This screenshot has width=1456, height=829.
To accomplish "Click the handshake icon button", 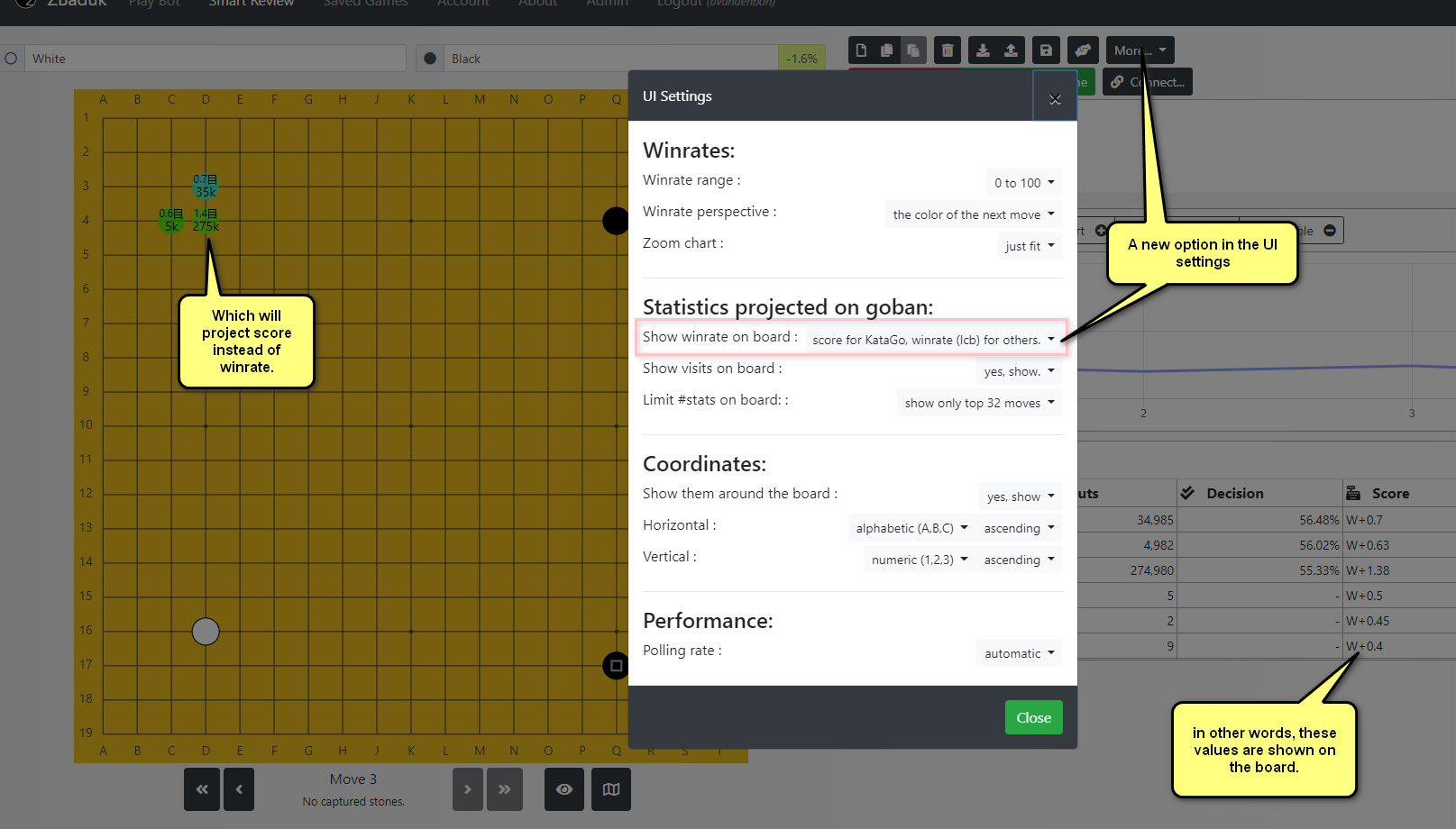I will 1083,50.
